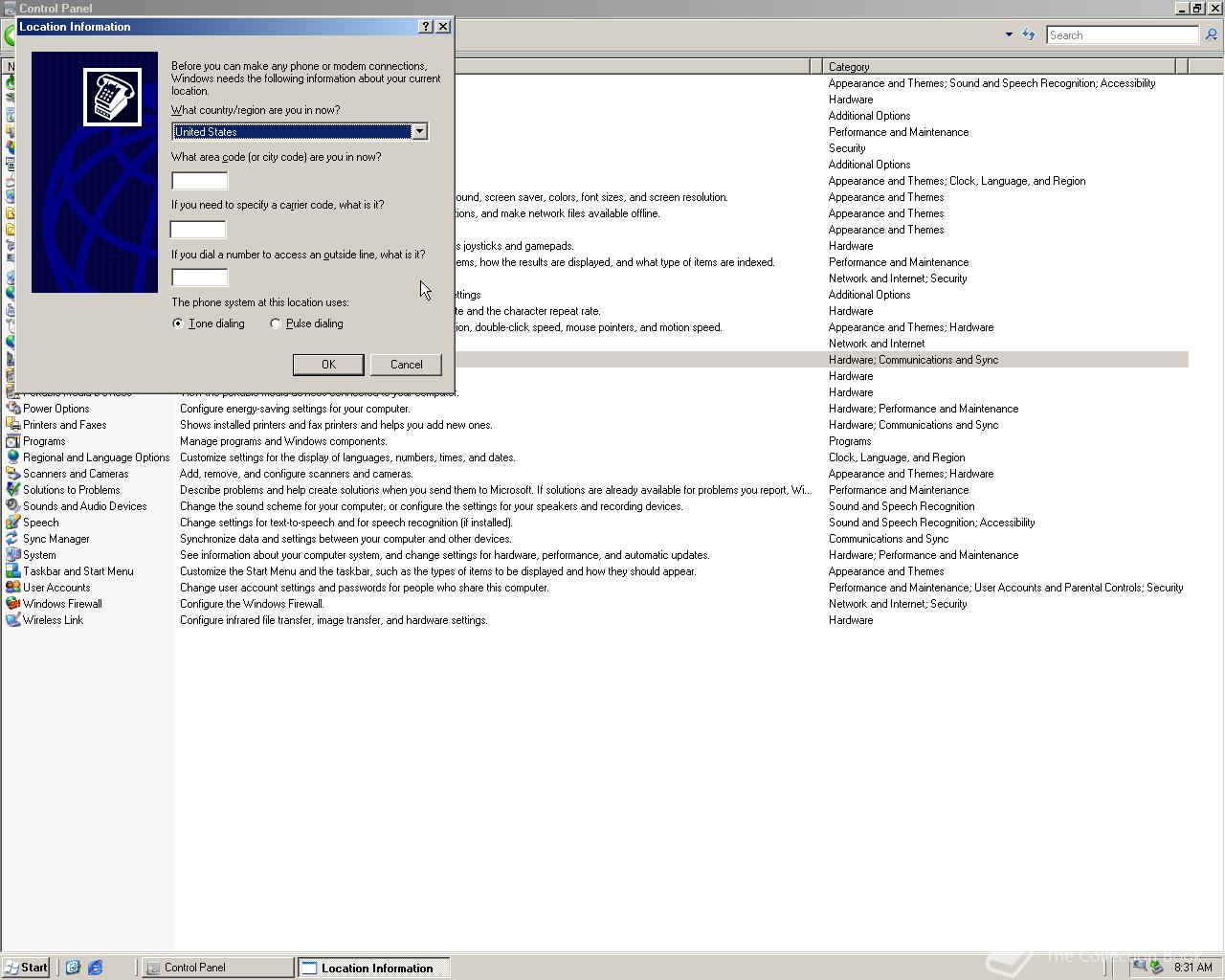
Task: Click the outside line number input field
Action: click(x=200, y=278)
